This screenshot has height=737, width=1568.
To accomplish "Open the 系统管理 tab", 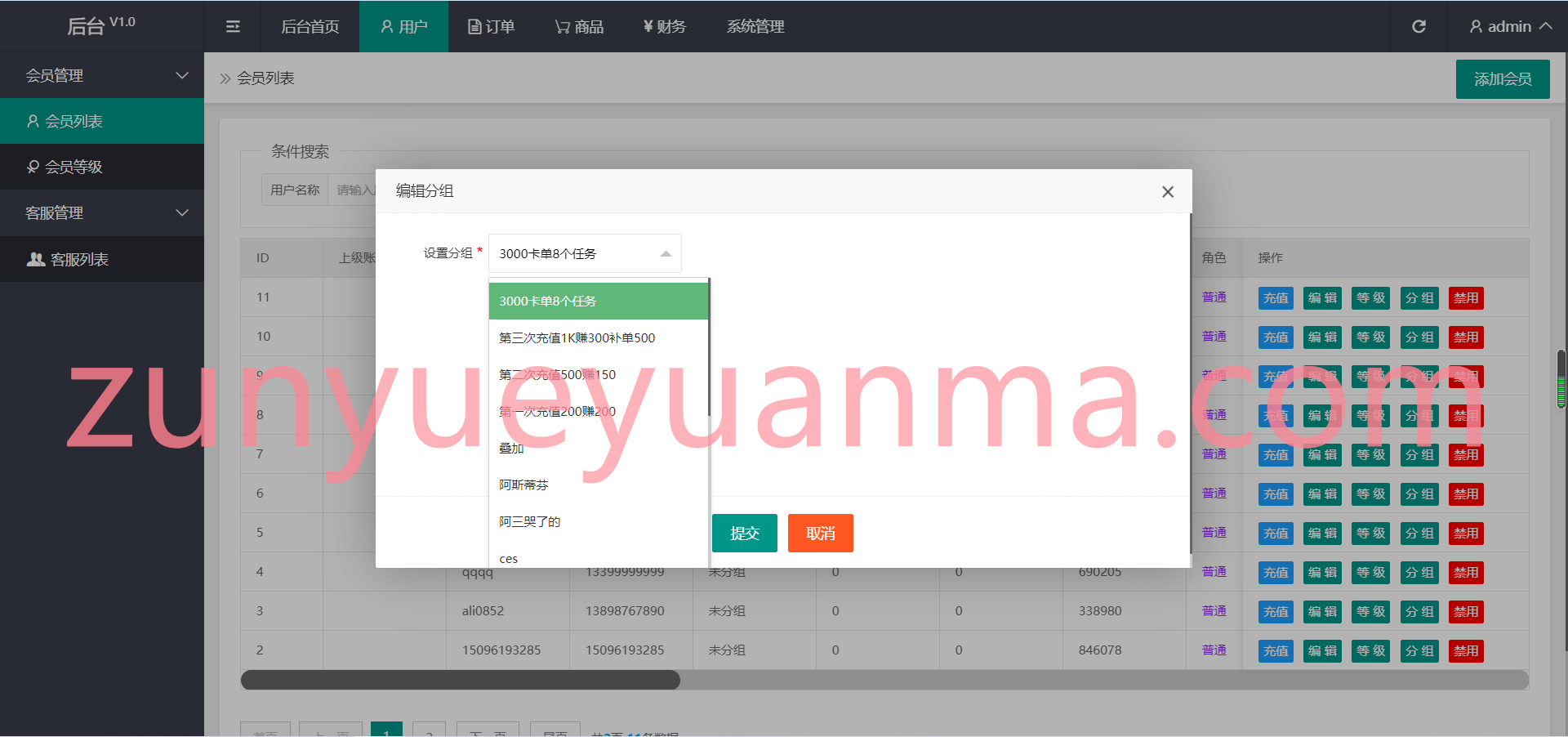I will [755, 27].
